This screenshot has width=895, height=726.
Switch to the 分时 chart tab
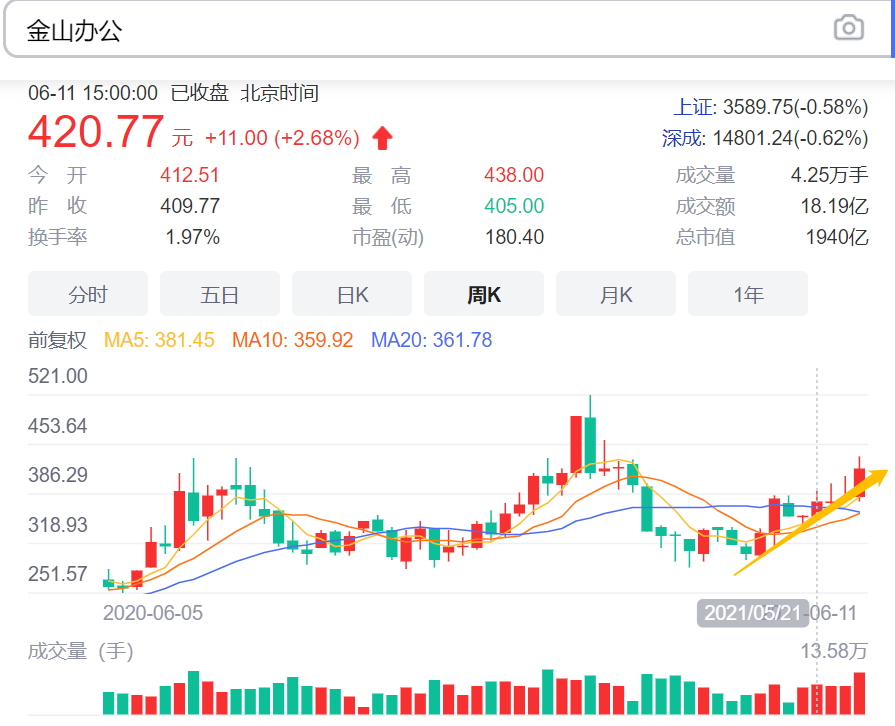pyautogui.click(x=87, y=293)
